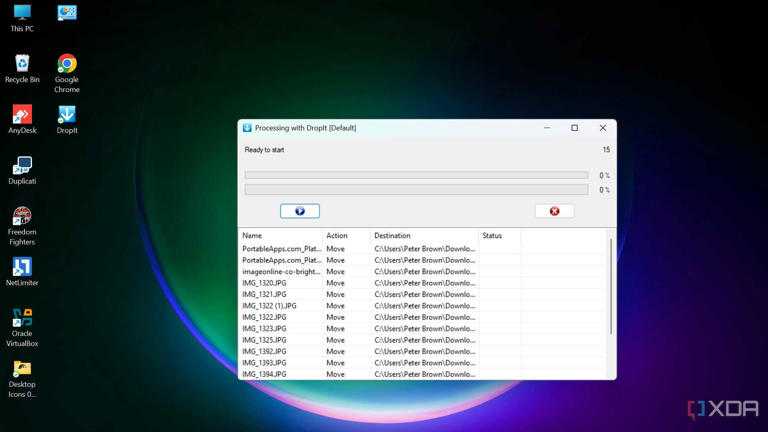The image size is (768, 432).
Task: Sort list by Status column header
Action: tap(500, 236)
